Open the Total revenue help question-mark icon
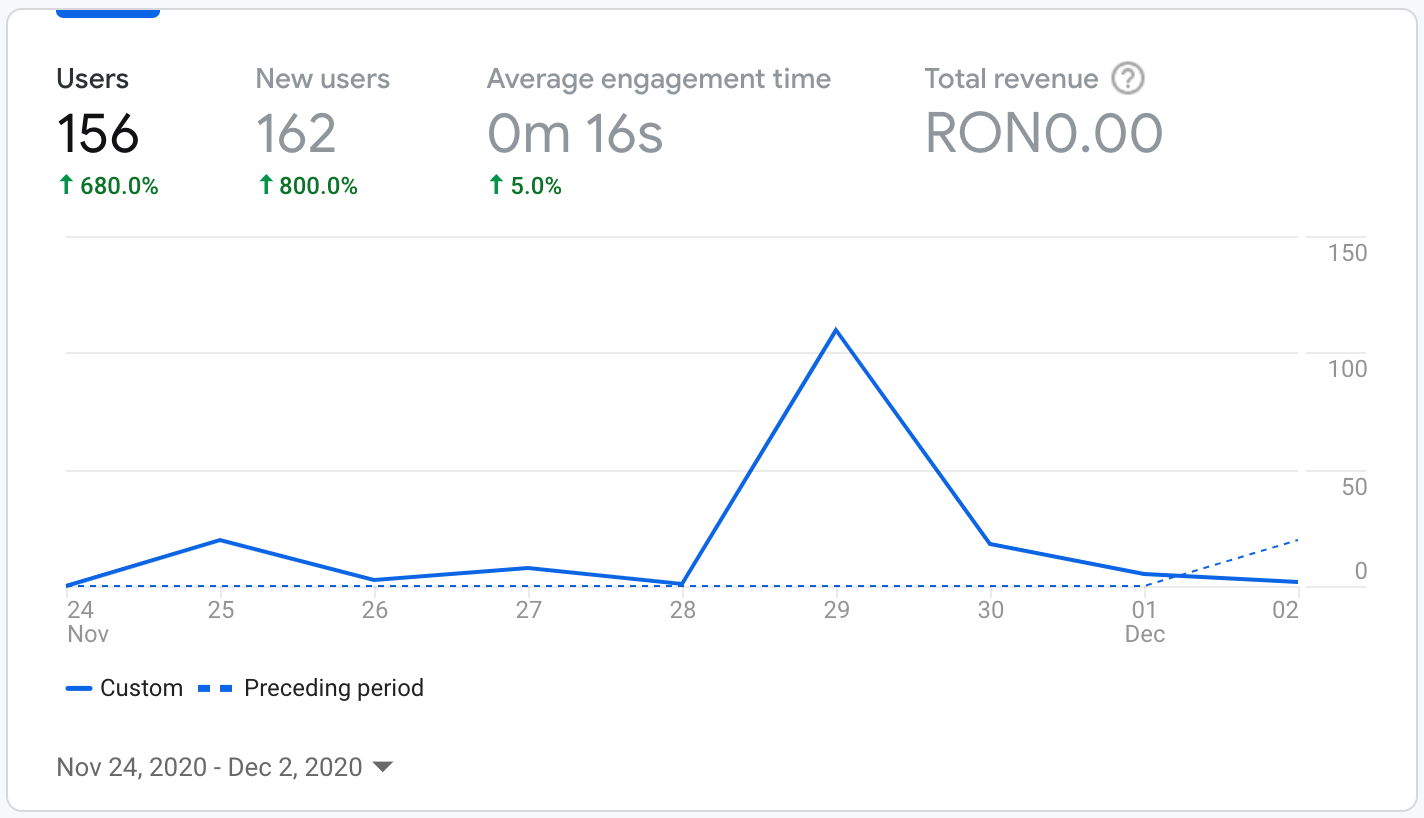Screen dimensions: 1424x818 [x=1128, y=78]
